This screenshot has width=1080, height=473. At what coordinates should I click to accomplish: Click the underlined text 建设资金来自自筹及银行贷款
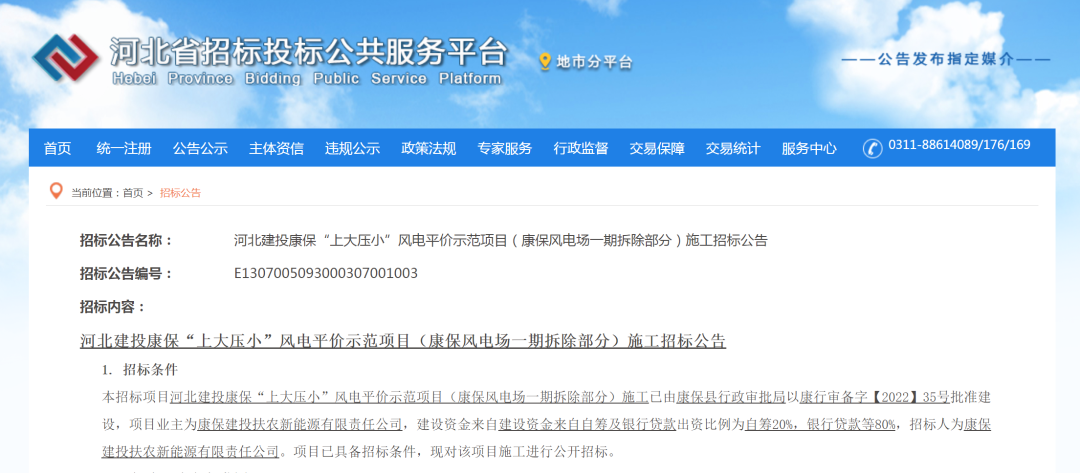tap(587, 425)
